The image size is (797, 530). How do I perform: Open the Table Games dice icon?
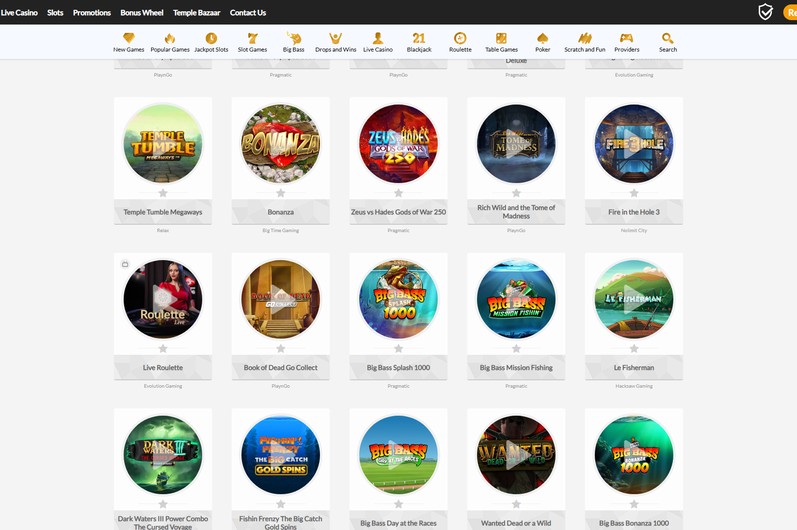coord(501,38)
